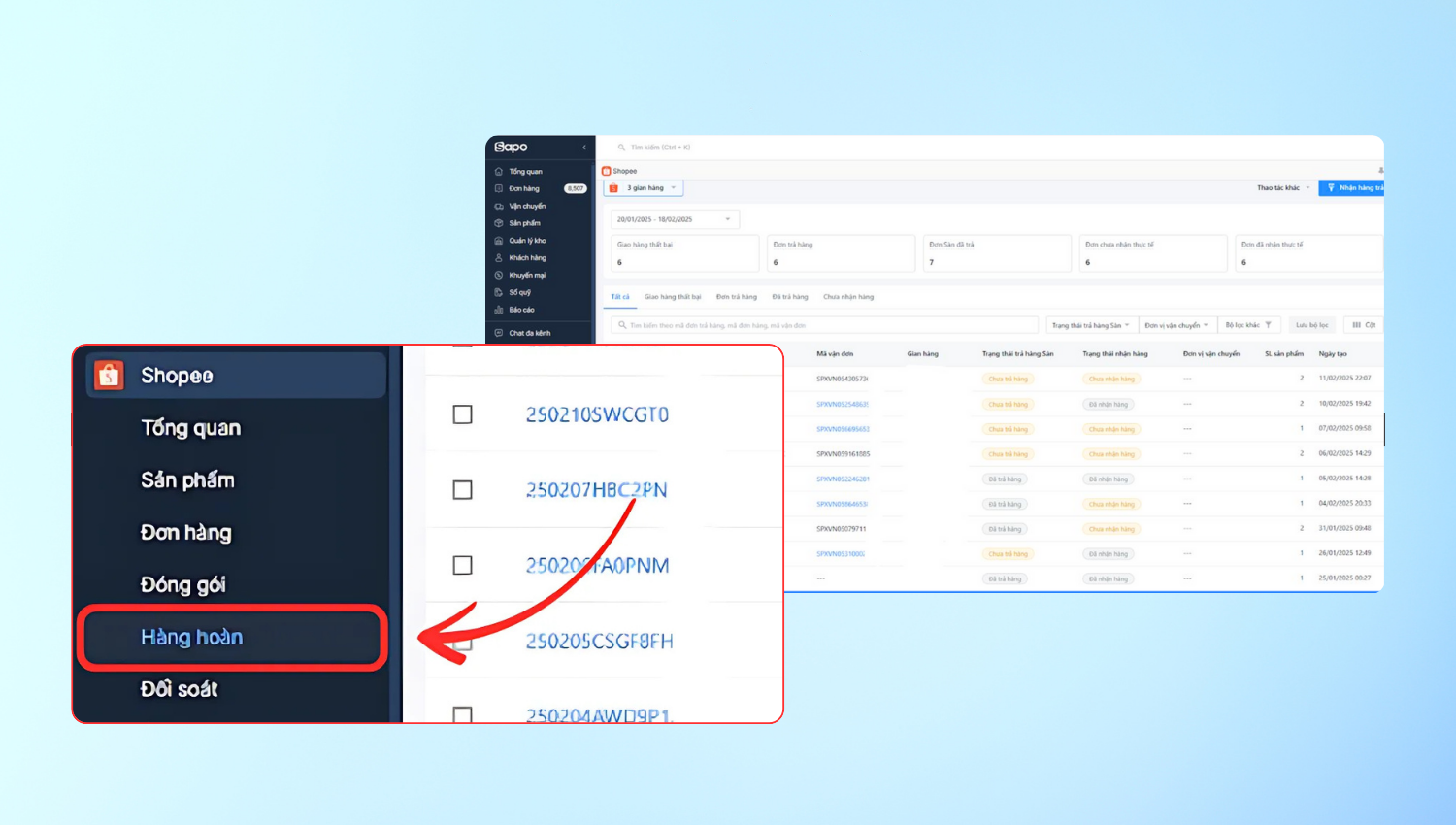
Task: Click the Lưu bộ lọc button
Action: [x=1312, y=325]
